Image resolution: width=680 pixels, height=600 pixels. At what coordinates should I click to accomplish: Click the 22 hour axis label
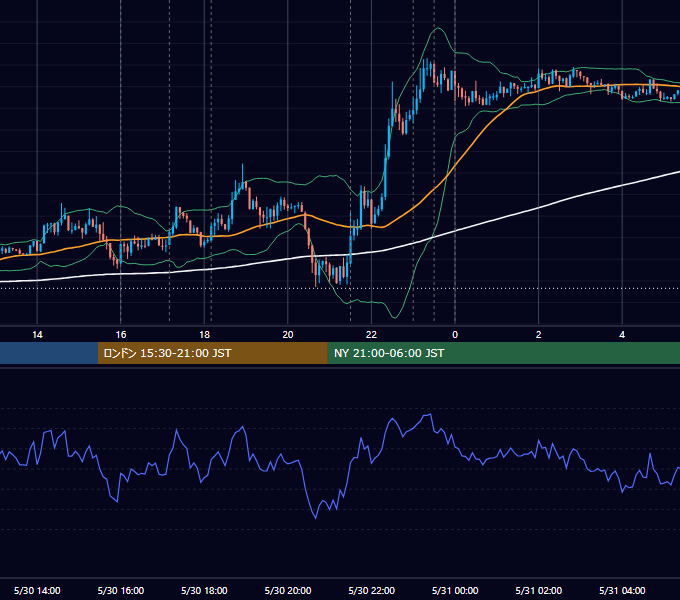(371, 335)
